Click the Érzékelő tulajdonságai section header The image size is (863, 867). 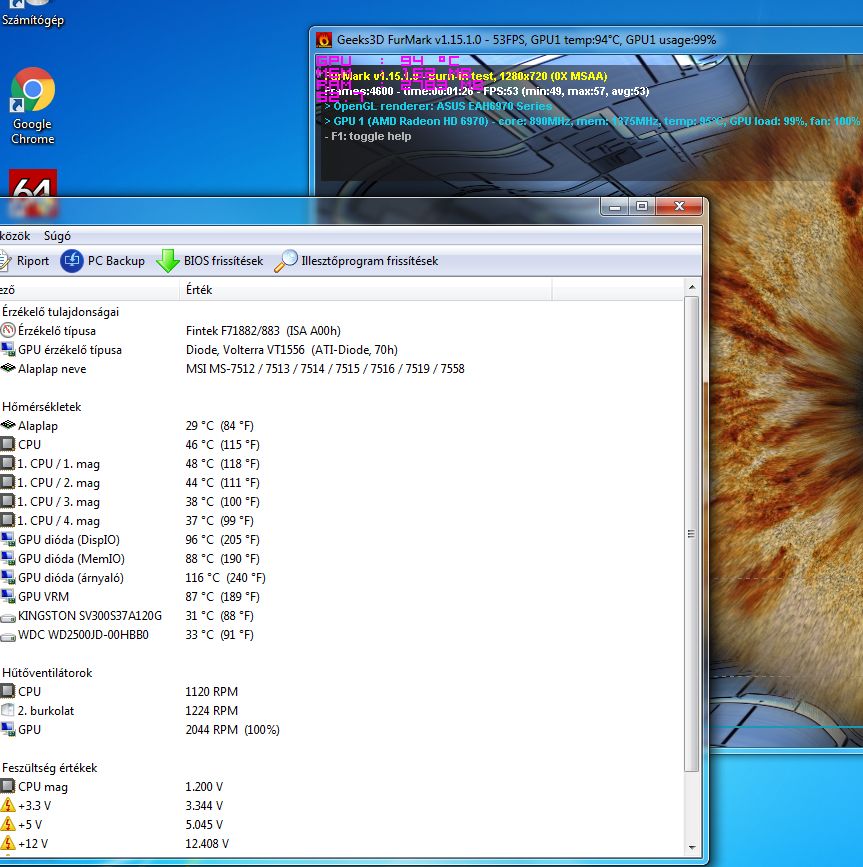(60, 312)
